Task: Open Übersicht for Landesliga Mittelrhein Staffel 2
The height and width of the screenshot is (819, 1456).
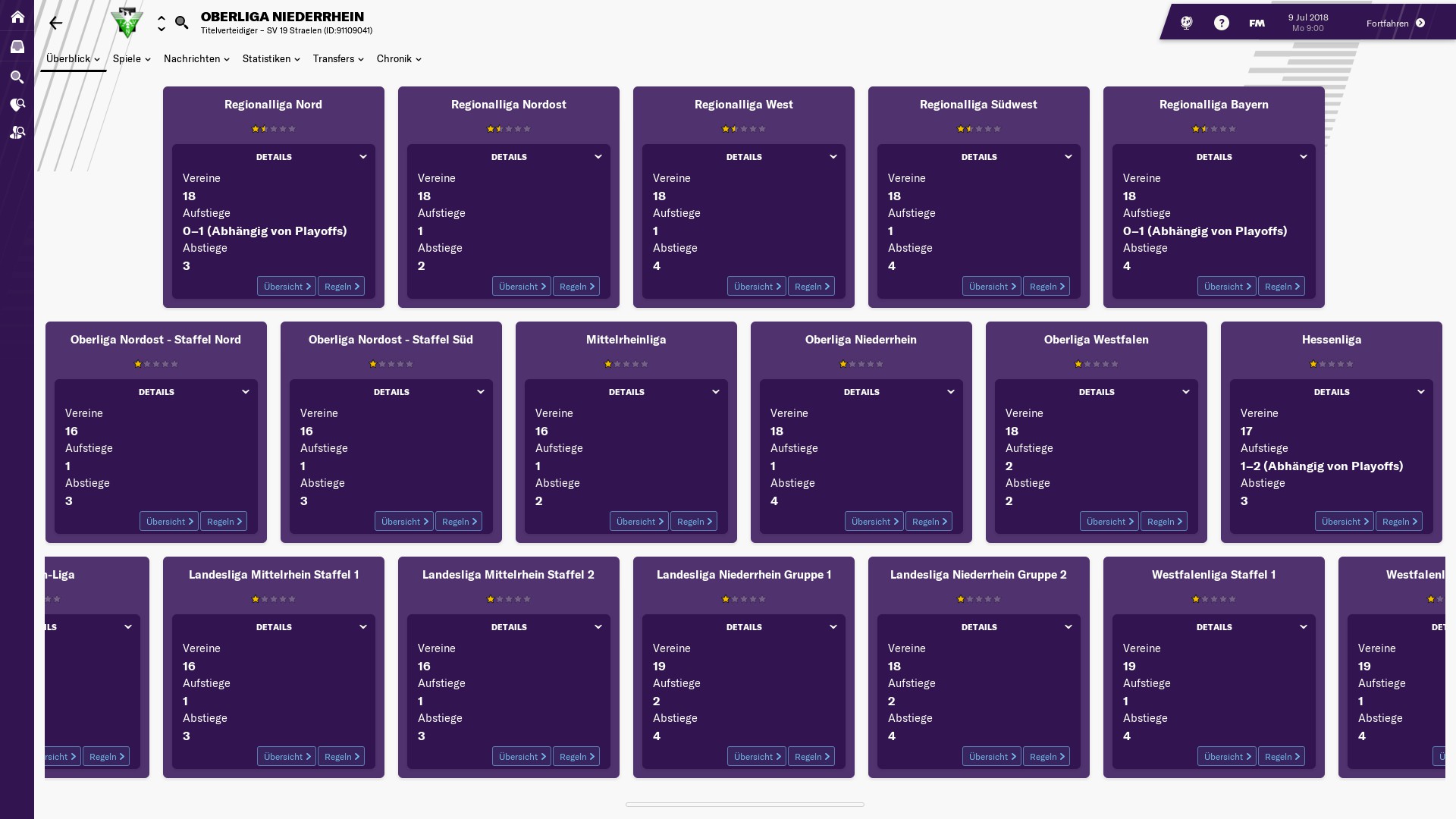Action: tap(522, 757)
